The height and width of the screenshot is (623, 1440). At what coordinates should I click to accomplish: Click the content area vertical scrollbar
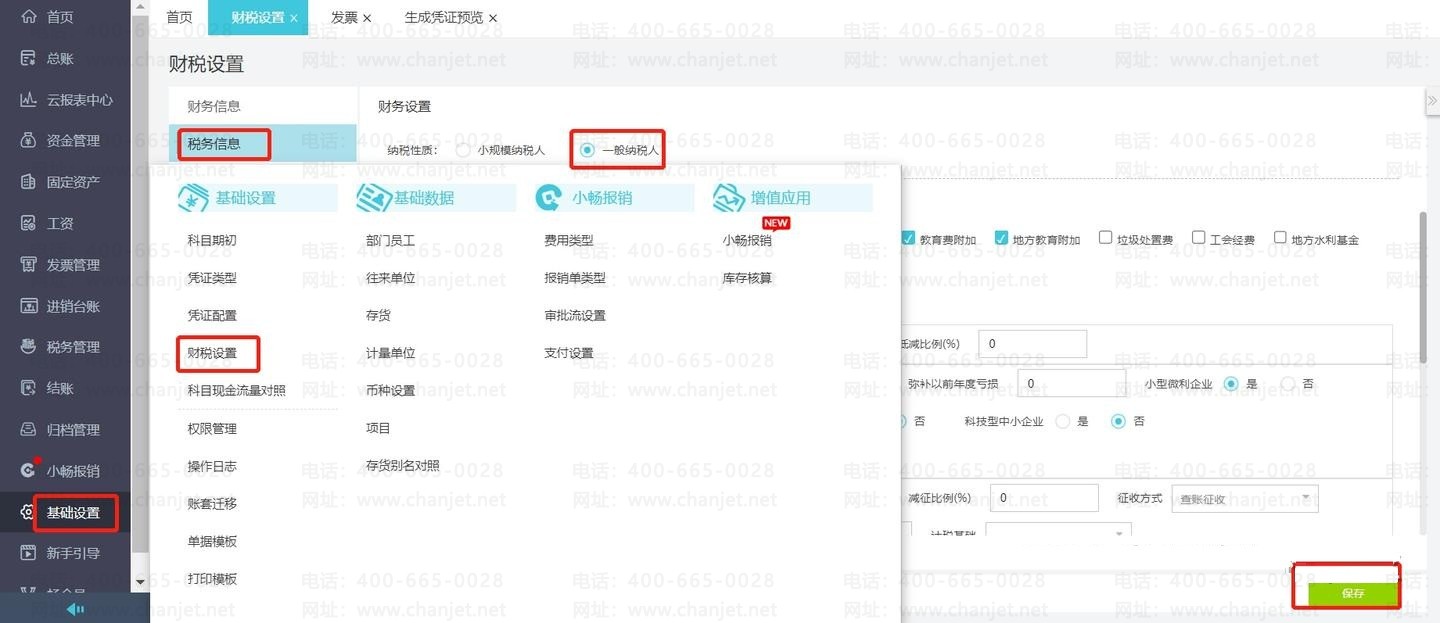click(1423, 287)
